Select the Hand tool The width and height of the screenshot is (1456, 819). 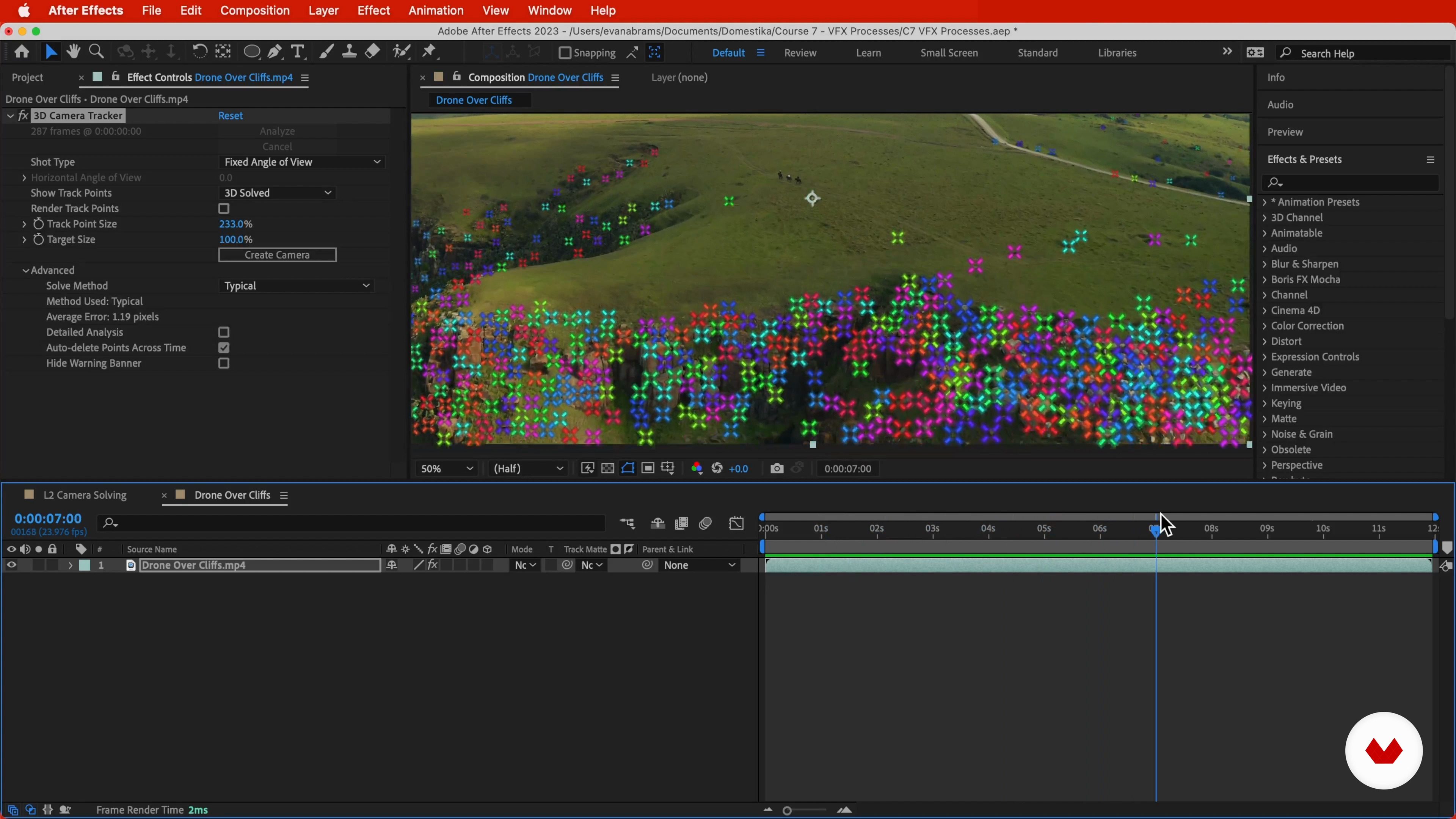pos(73,52)
